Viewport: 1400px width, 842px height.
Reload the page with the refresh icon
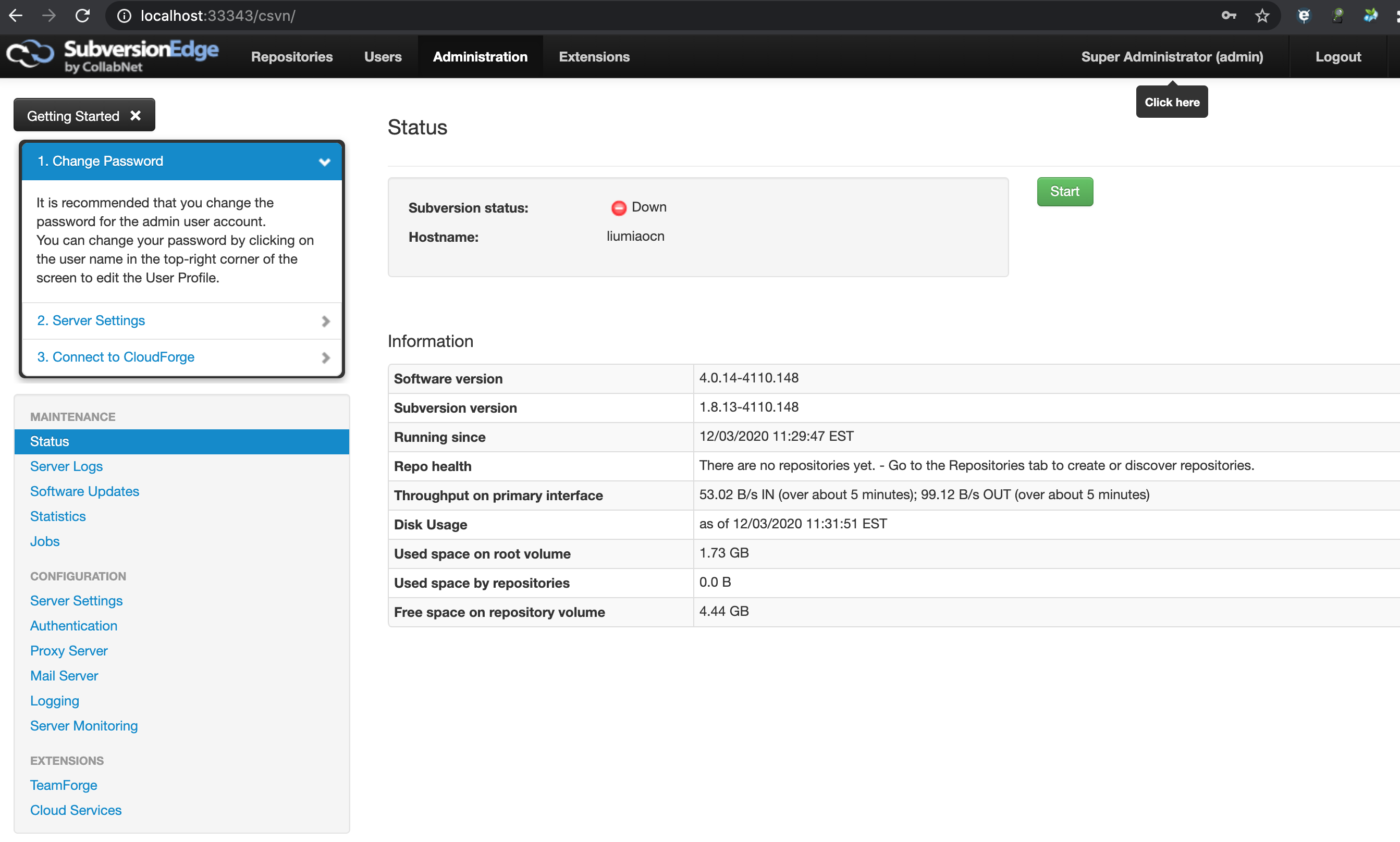click(83, 15)
